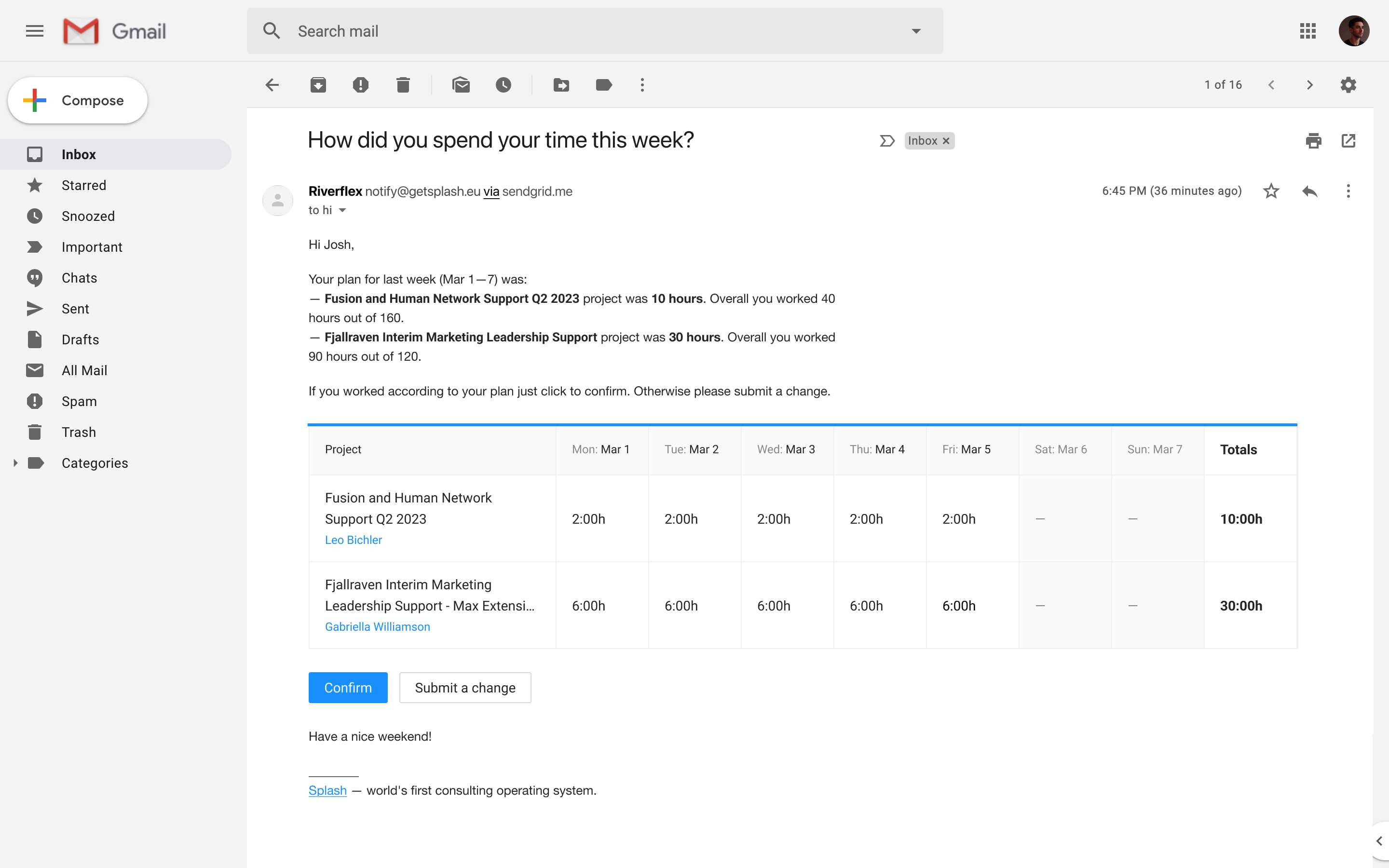This screenshot has width=1389, height=868.
Task: Open the Starred folder
Action: [x=84, y=186]
